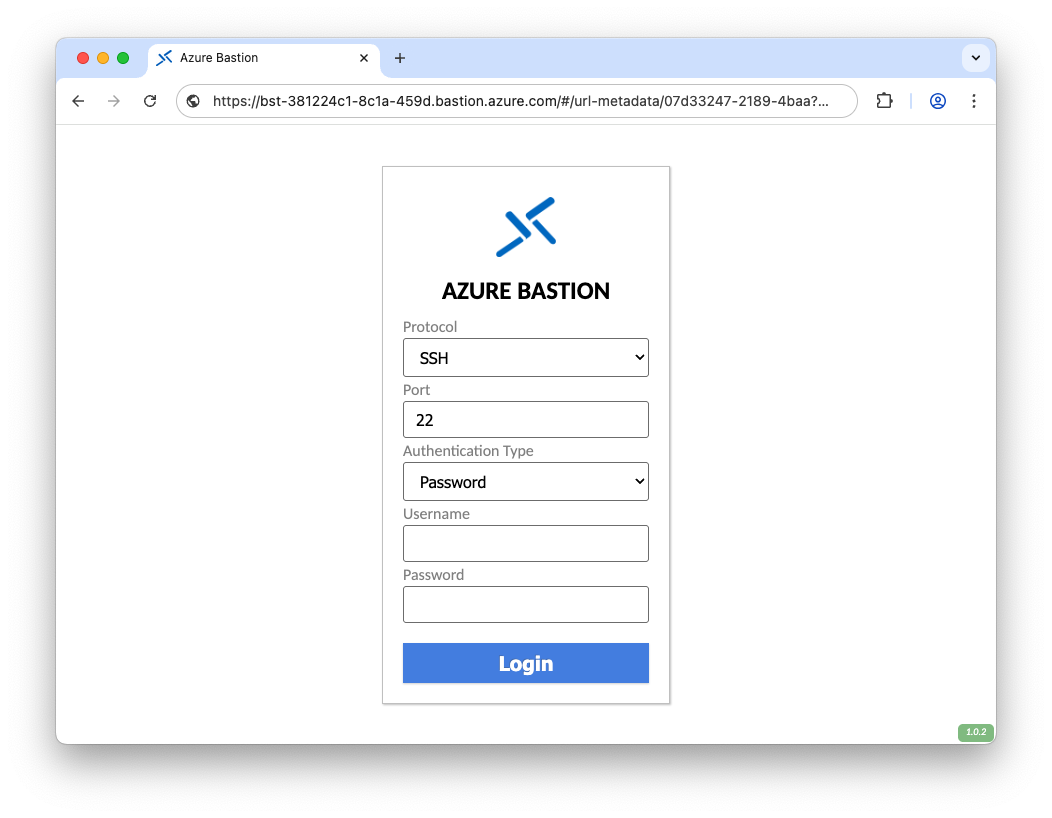This screenshot has height=818, width=1052.
Task: Click the Authentication Type label
Action: tap(468, 451)
